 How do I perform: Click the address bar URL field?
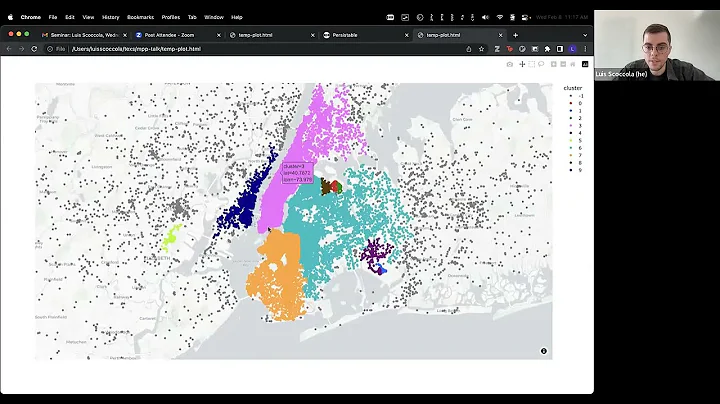click(x=266, y=49)
